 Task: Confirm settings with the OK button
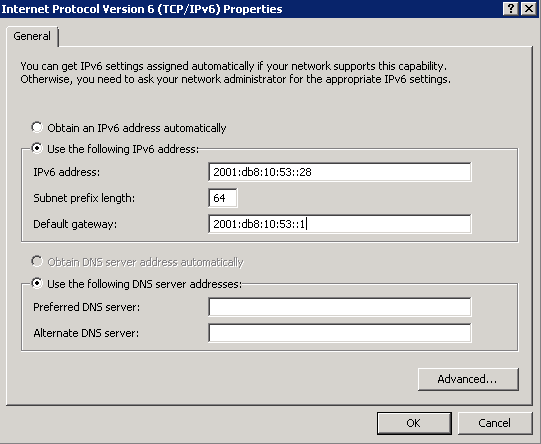[414, 423]
